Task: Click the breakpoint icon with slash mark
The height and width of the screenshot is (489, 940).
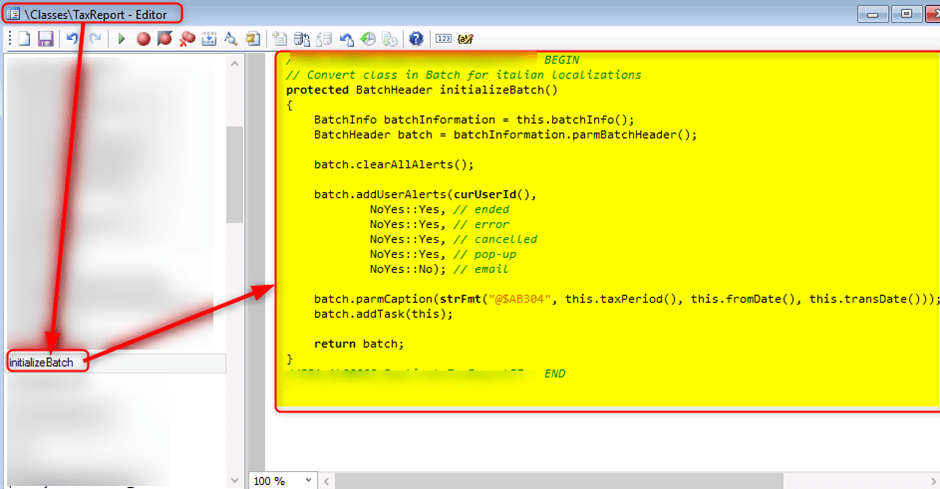Action: tap(165, 39)
